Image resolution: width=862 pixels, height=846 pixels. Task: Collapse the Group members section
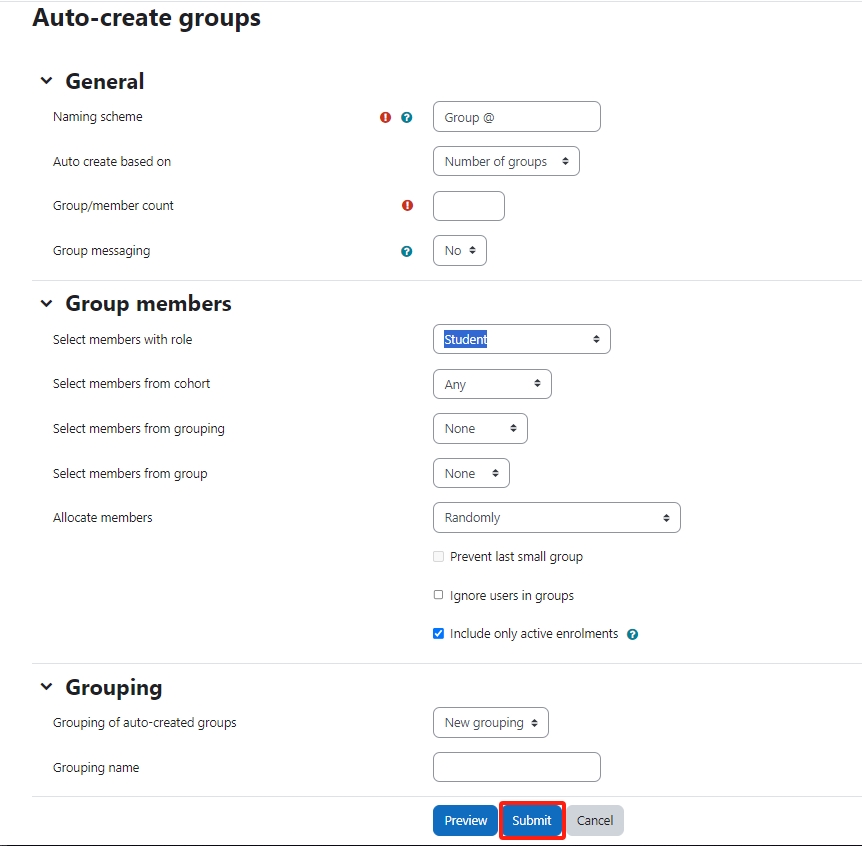click(45, 303)
